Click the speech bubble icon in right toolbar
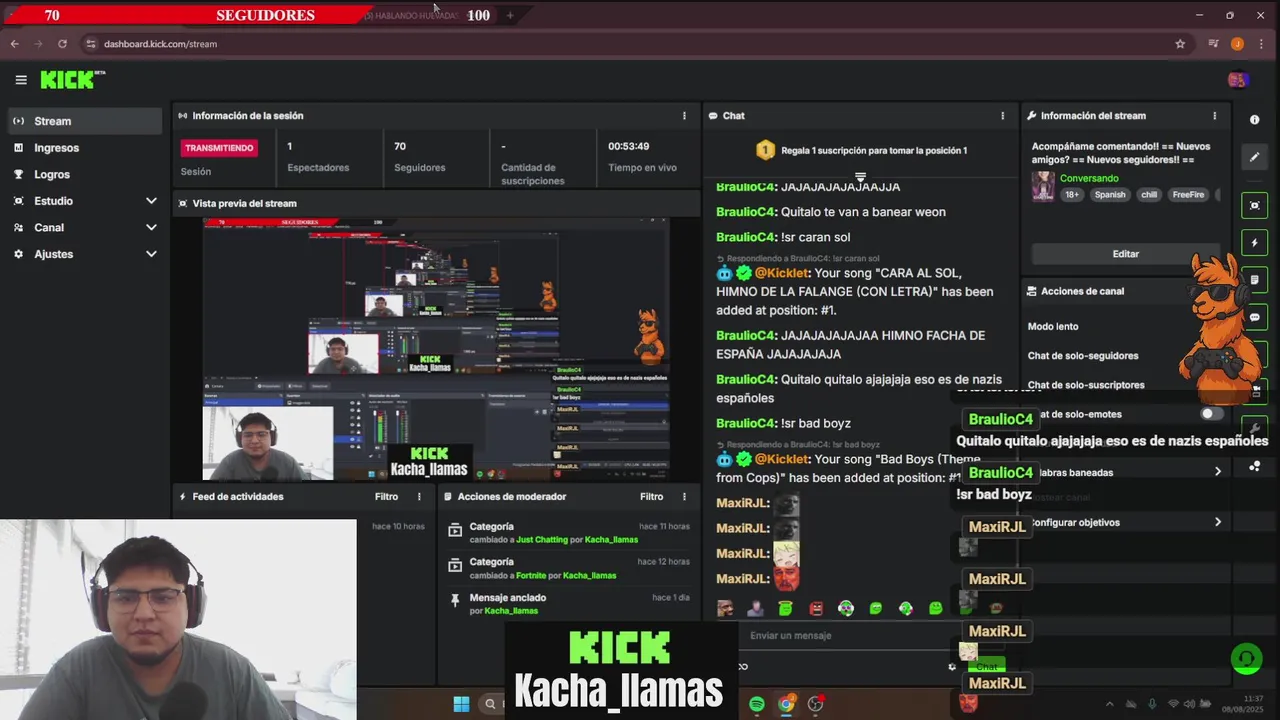The image size is (1280, 720). (x=1255, y=318)
